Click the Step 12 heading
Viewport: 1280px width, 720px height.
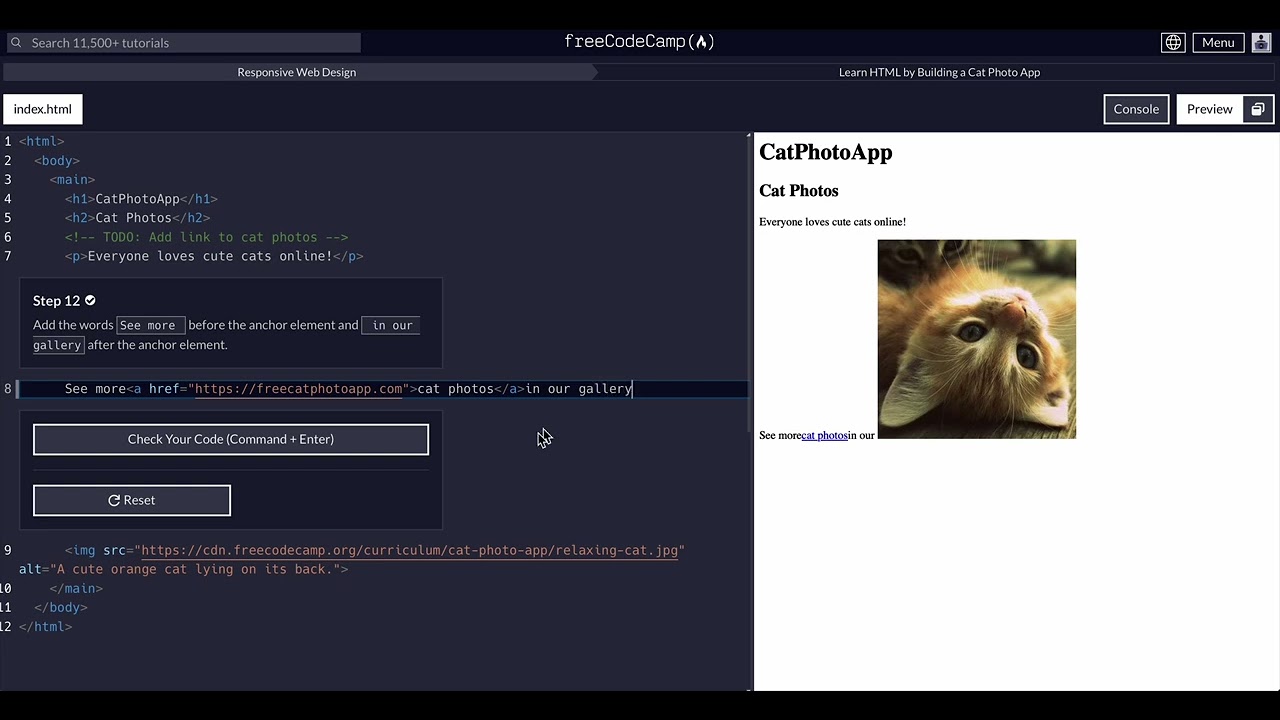click(x=56, y=300)
